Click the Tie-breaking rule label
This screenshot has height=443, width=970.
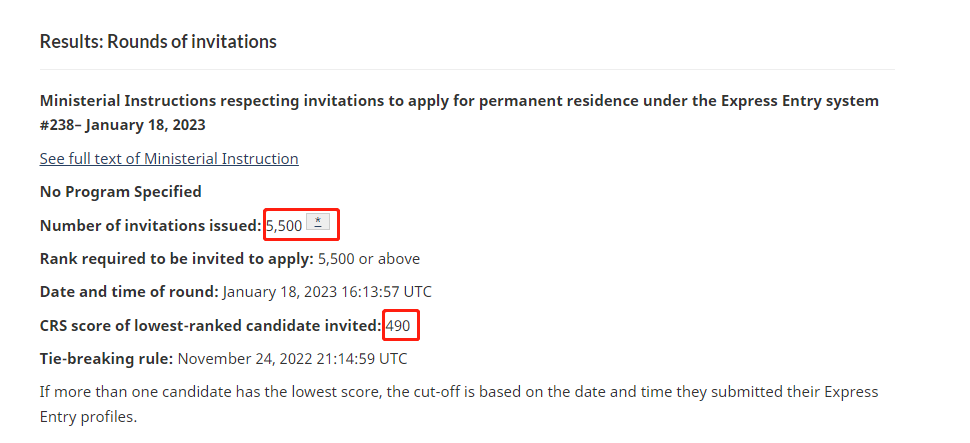(106, 357)
